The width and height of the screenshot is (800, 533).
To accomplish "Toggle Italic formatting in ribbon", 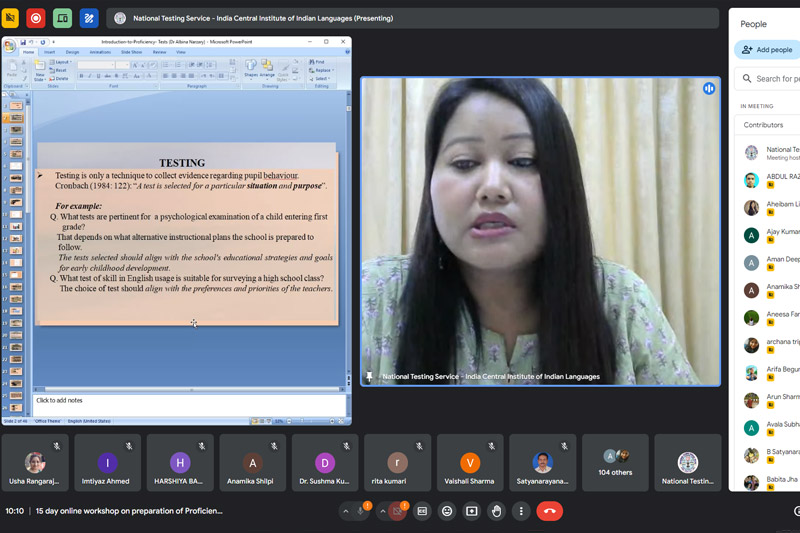I will pyautogui.click(x=90, y=76).
